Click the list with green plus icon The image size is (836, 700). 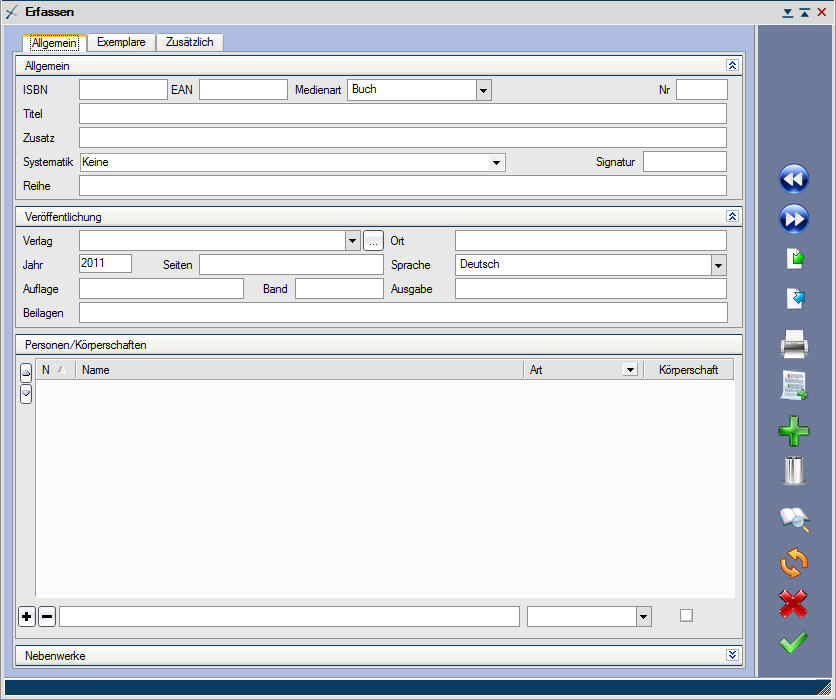794,385
